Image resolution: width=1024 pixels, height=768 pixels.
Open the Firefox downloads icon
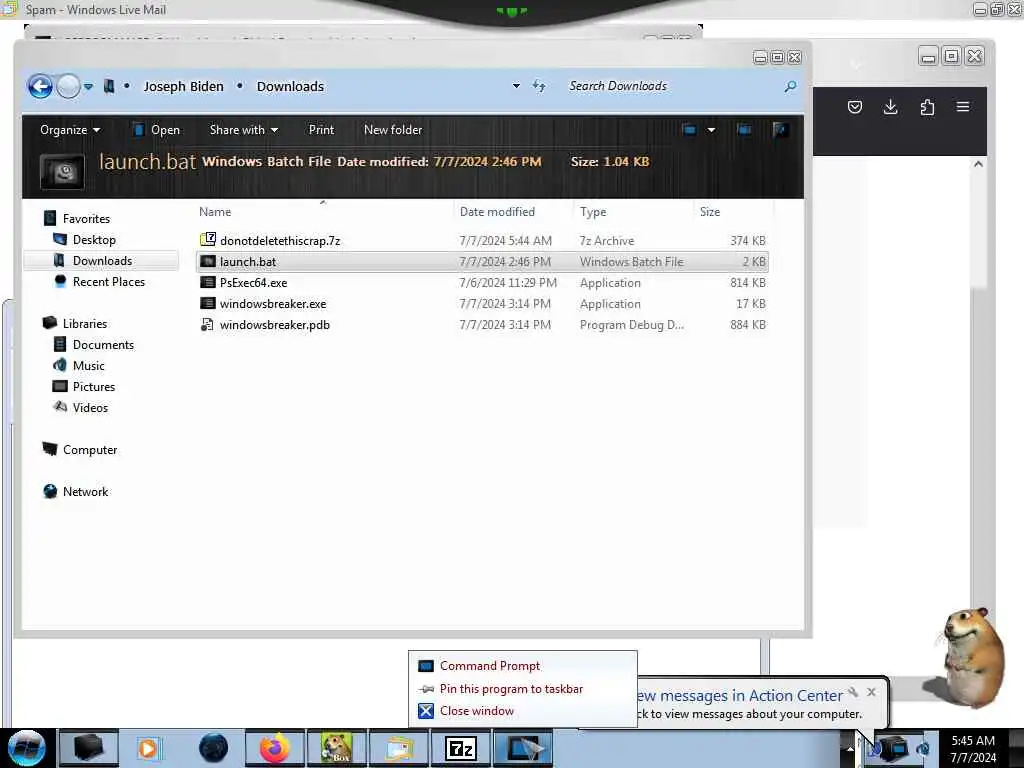[x=890, y=107]
